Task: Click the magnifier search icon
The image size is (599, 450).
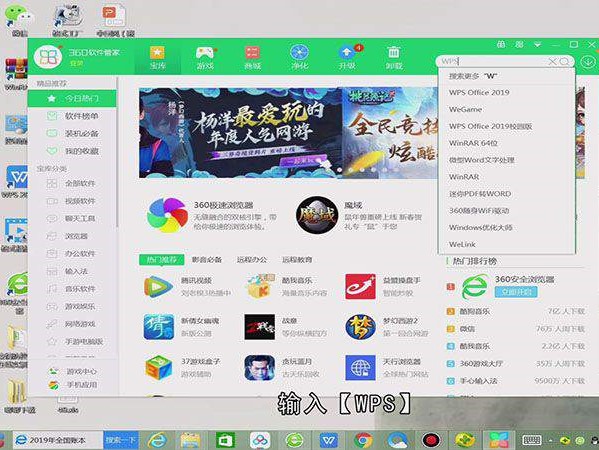Action: coord(565,61)
